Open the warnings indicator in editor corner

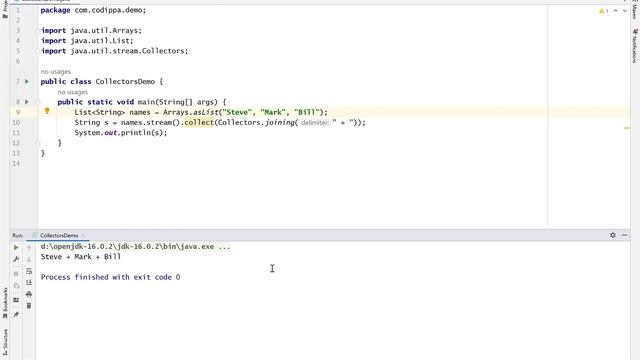[604, 11]
